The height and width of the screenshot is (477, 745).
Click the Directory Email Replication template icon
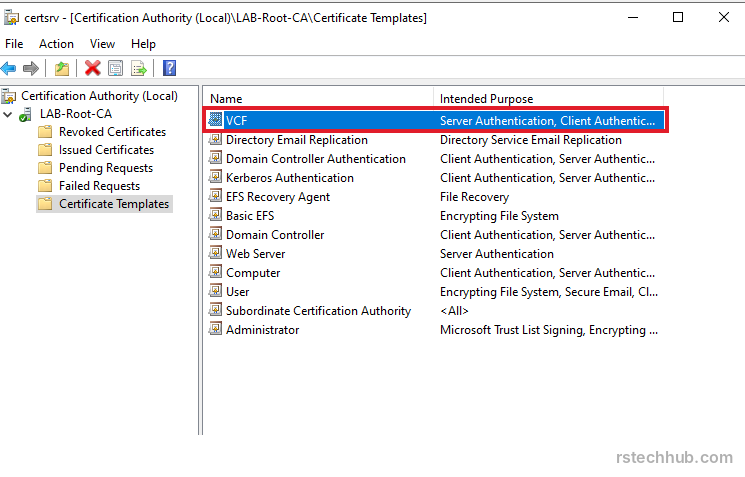pyautogui.click(x=215, y=139)
